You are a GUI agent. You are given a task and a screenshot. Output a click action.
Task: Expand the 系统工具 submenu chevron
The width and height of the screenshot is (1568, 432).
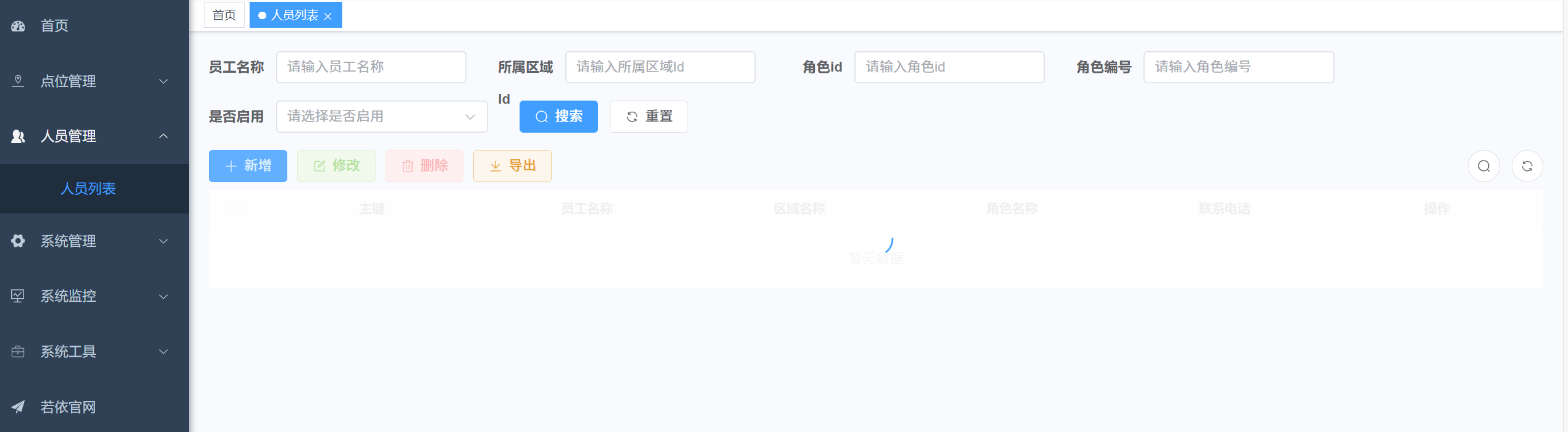click(164, 352)
